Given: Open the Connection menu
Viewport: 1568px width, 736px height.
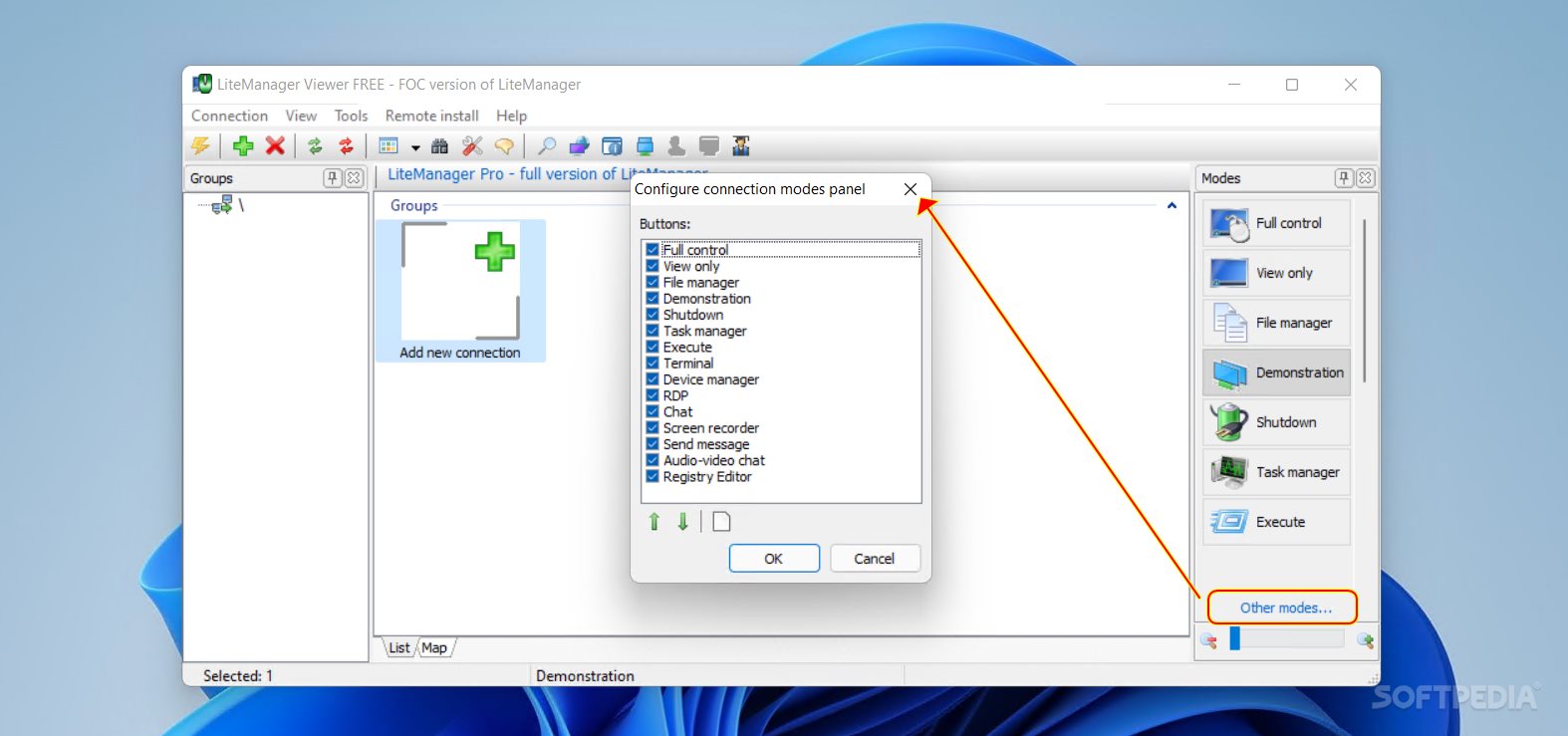Looking at the screenshot, I should click(x=229, y=116).
